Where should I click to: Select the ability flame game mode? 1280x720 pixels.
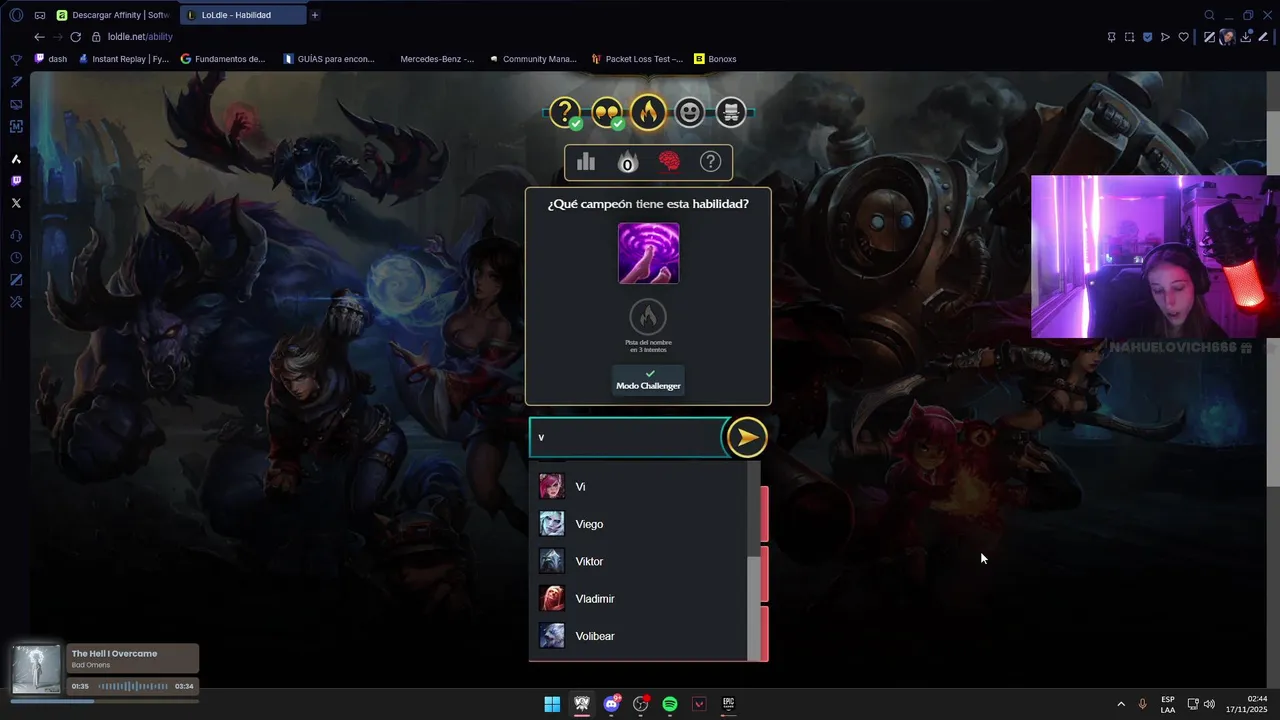648,112
